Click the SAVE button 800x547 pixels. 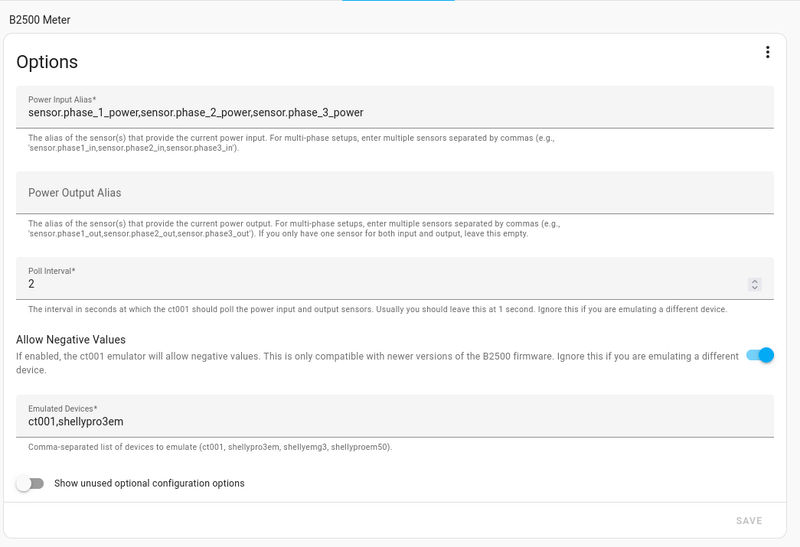pyautogui.click(x=748, y=520)
